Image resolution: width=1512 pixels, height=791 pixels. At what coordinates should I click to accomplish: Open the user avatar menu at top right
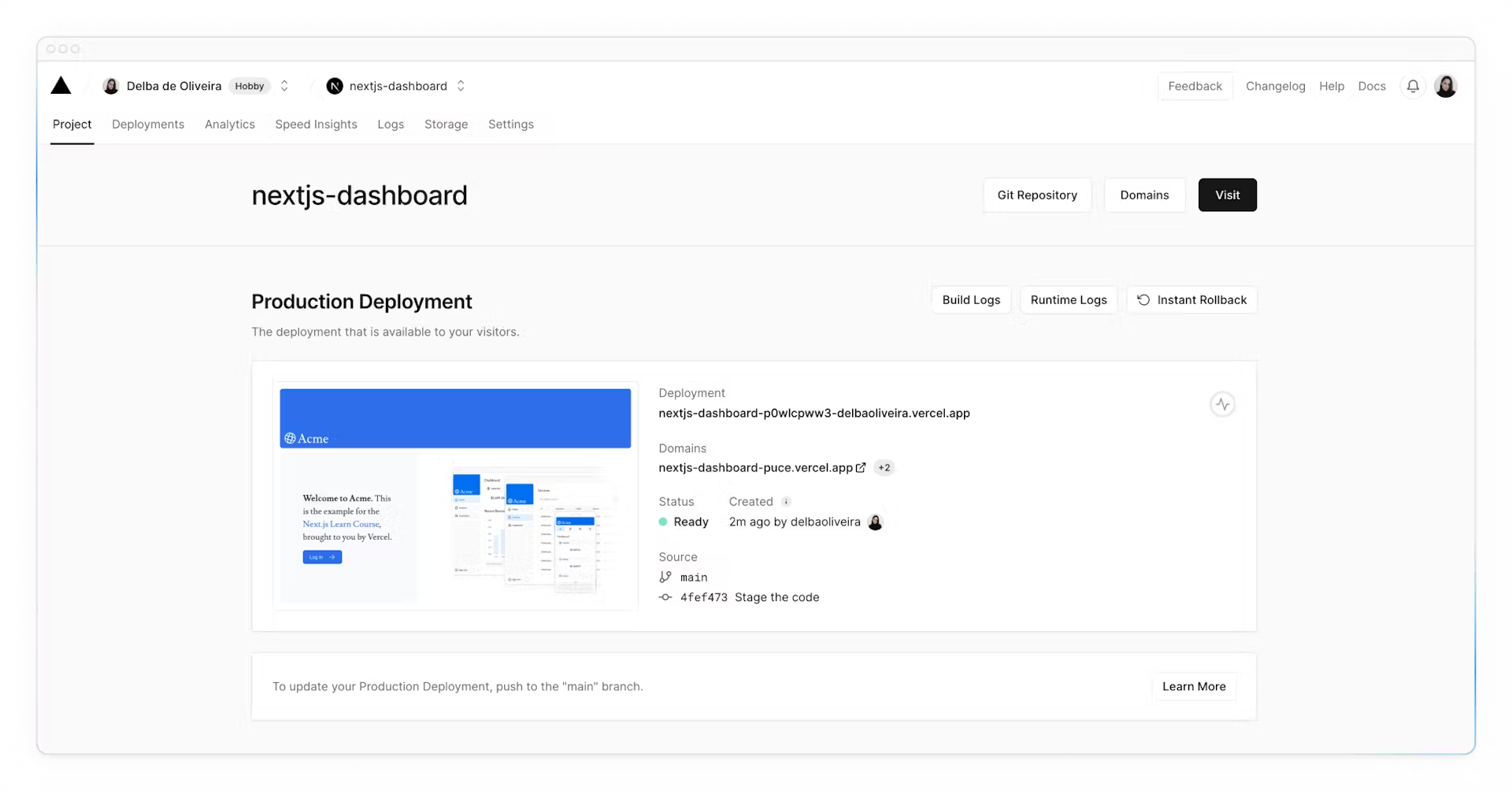point(1446,86)
